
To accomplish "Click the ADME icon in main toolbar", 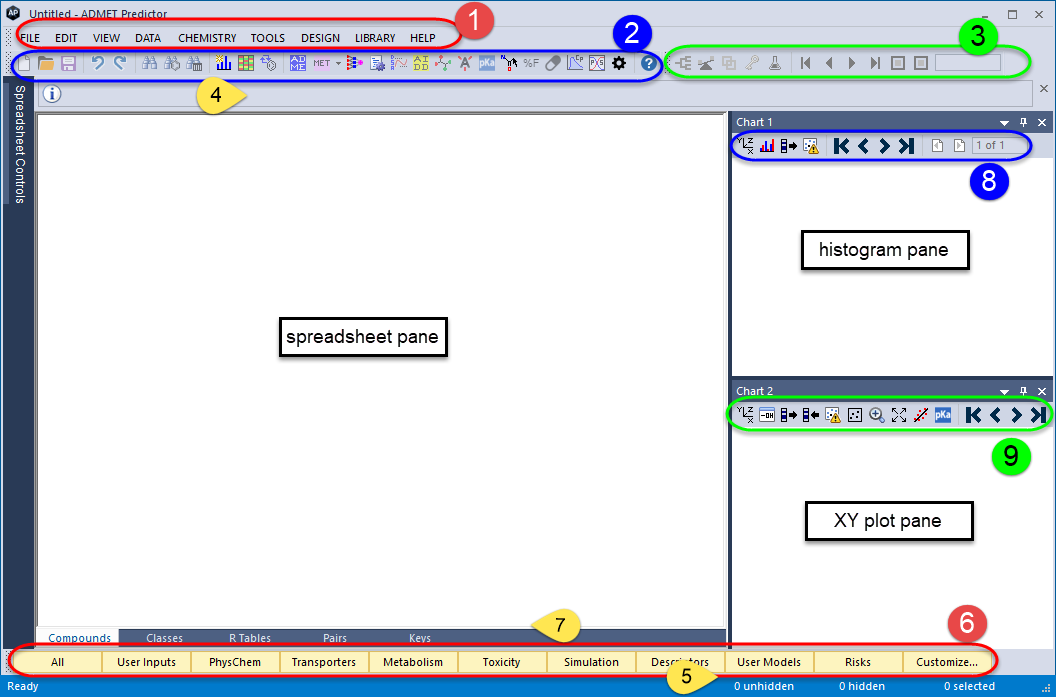I will 298,63.
